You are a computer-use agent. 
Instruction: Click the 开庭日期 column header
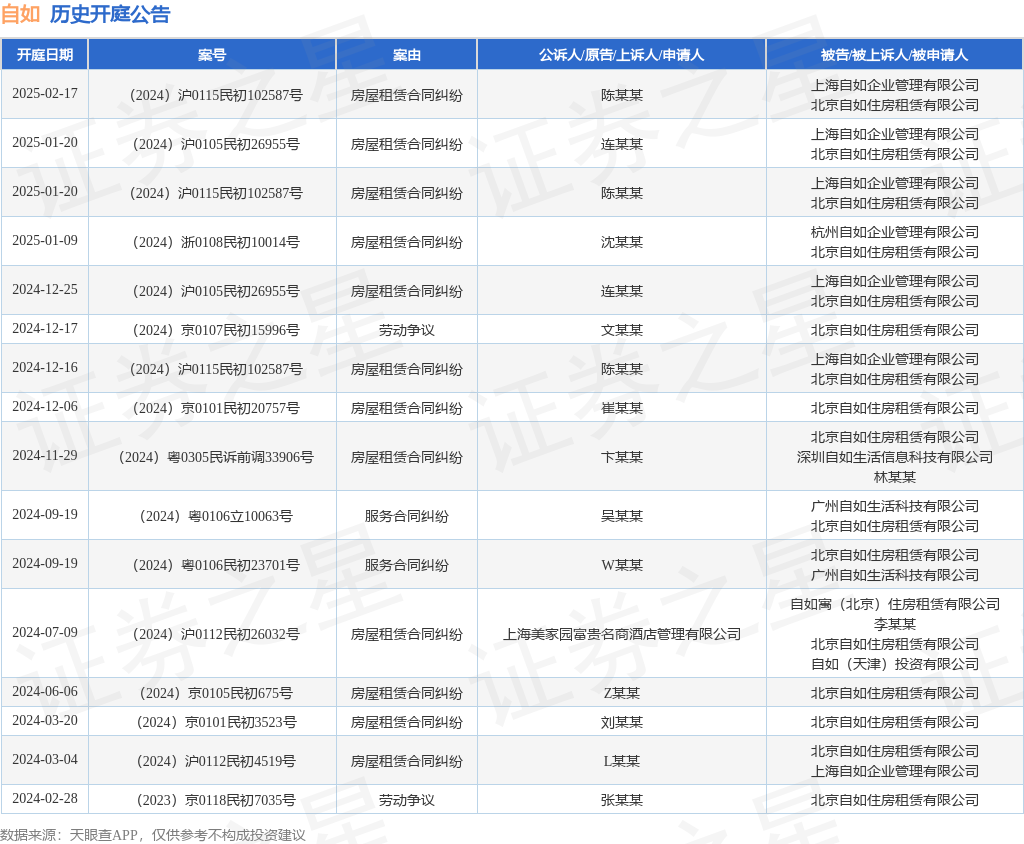[44, 55]
